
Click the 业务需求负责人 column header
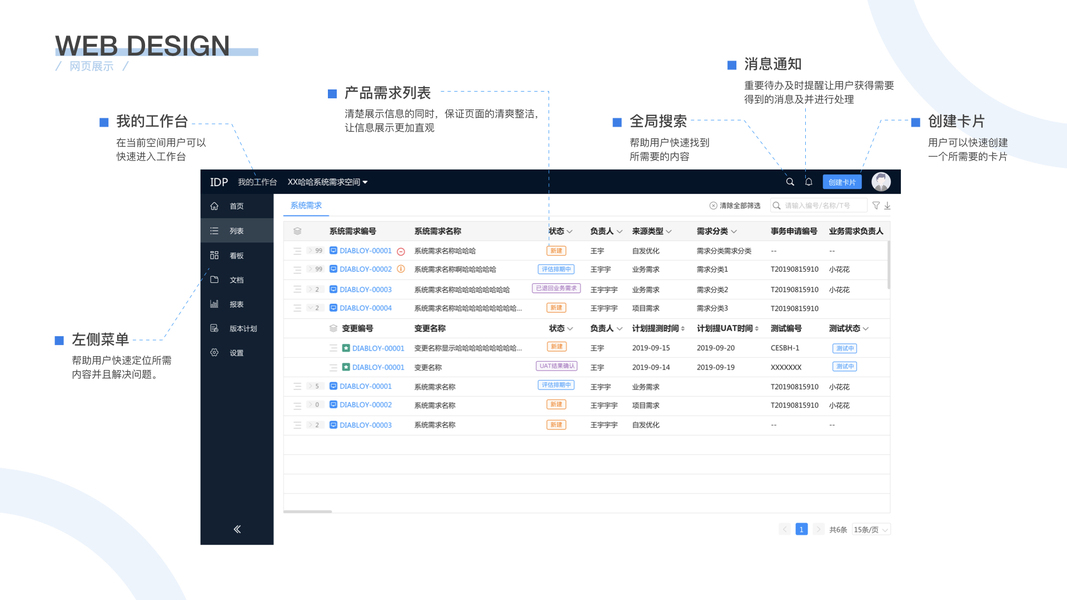click(x=856, y=231)
